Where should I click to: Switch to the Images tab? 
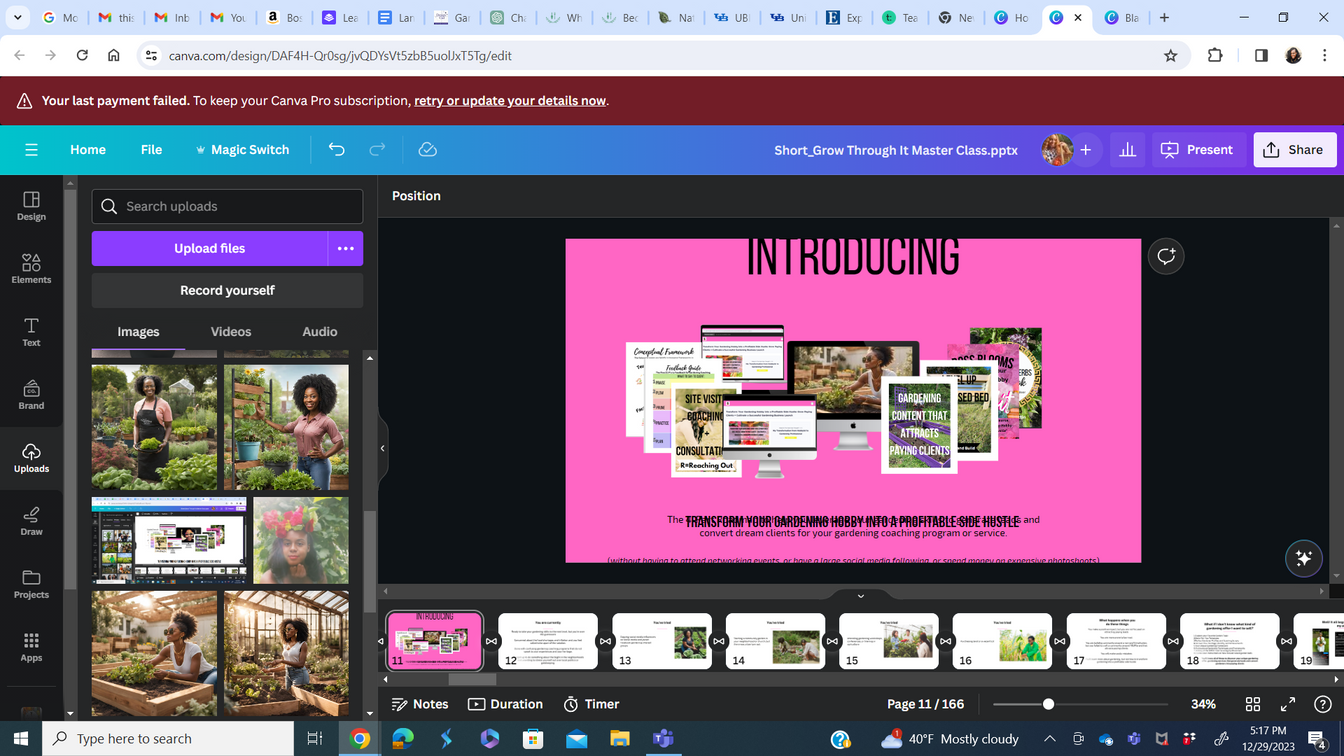point(138,332)
